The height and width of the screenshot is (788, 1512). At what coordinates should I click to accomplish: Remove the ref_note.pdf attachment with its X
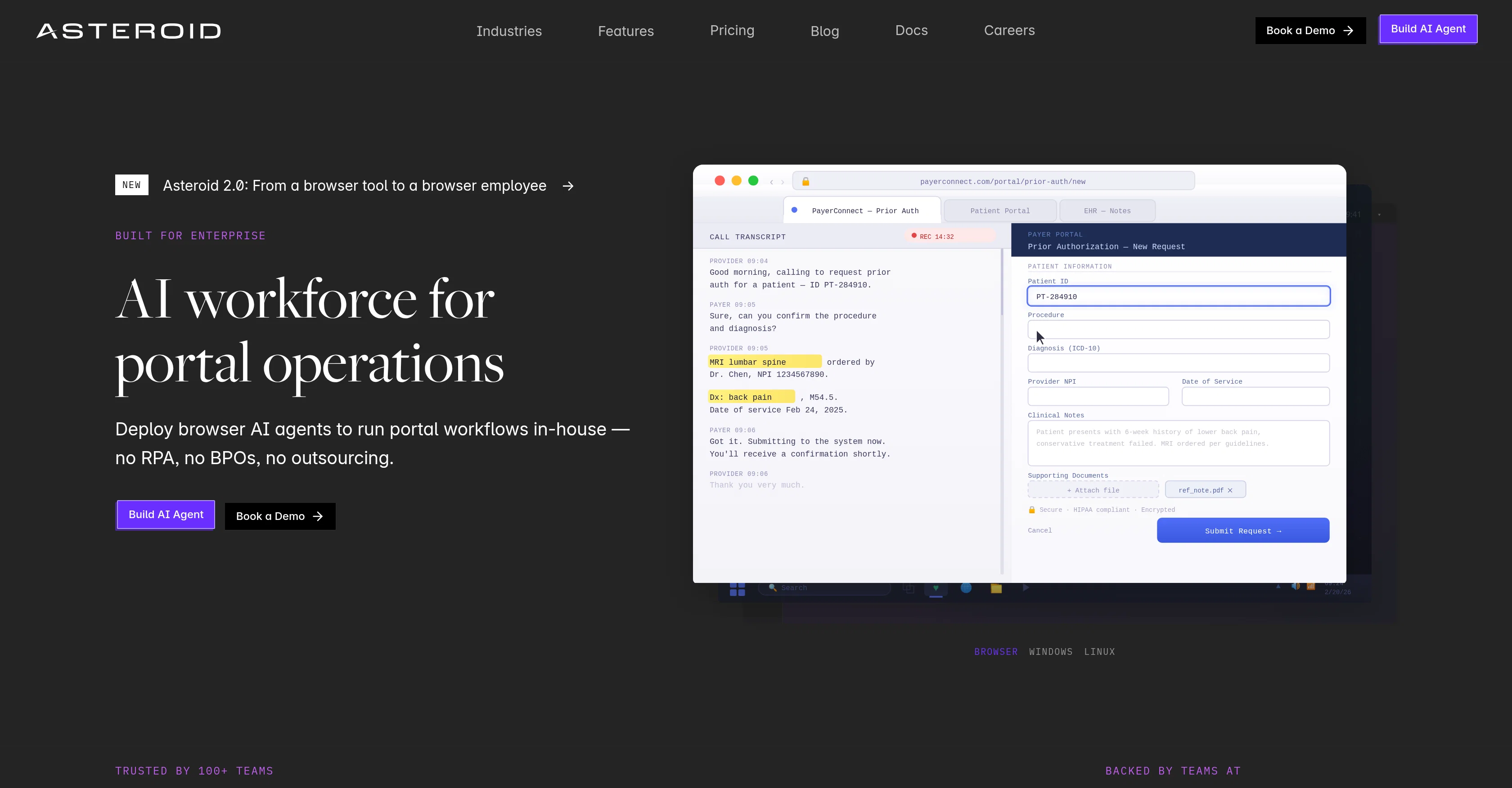coord(1230,491)
